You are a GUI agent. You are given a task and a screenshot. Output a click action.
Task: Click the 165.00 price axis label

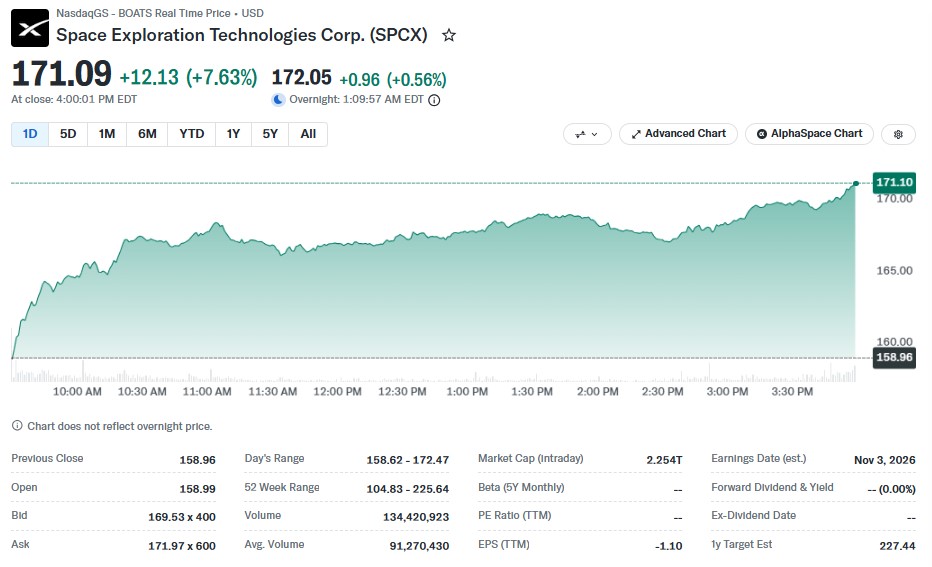point(895,271)
